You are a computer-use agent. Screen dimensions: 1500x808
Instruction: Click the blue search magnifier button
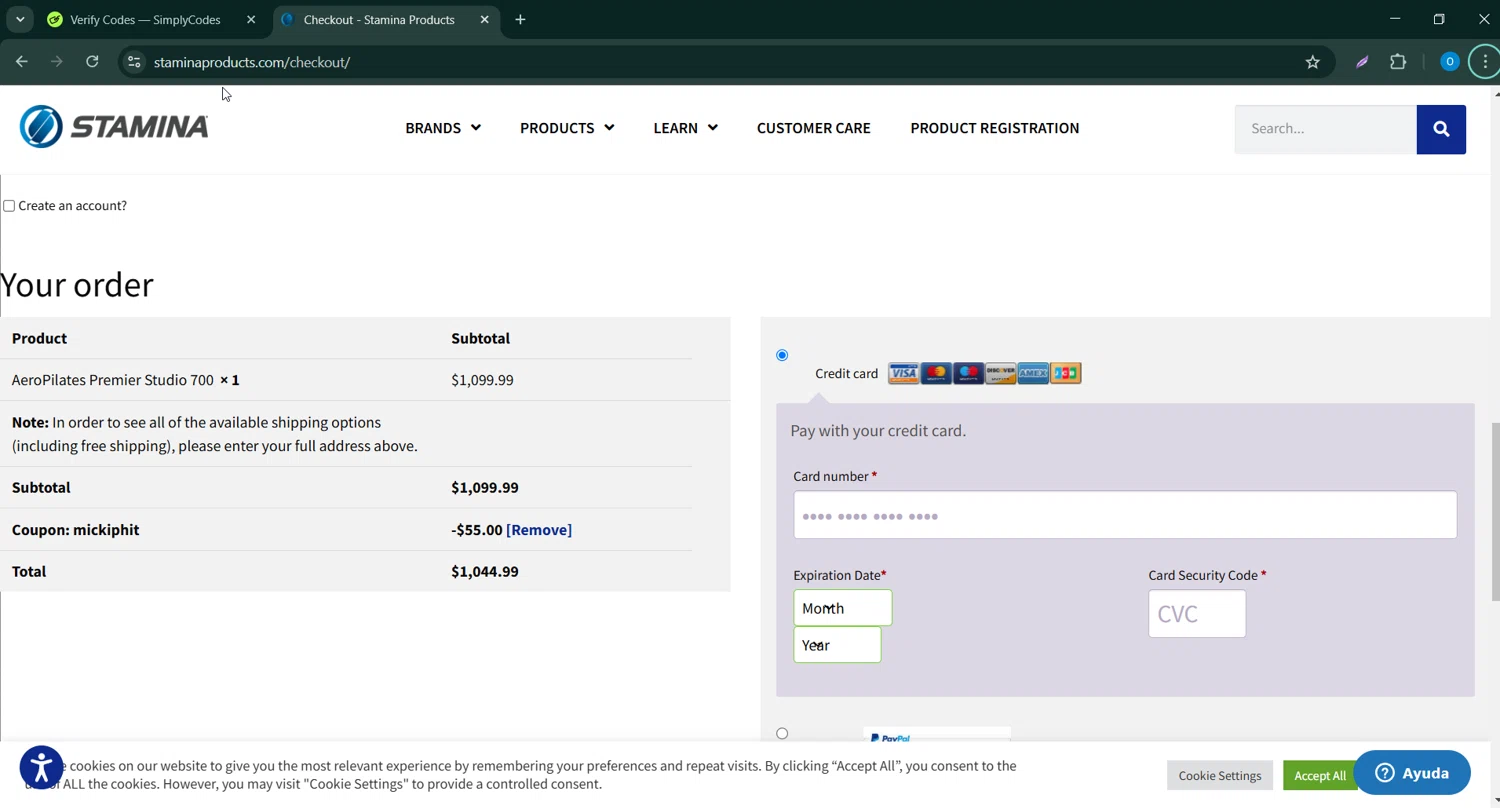tap(1441, 129)
